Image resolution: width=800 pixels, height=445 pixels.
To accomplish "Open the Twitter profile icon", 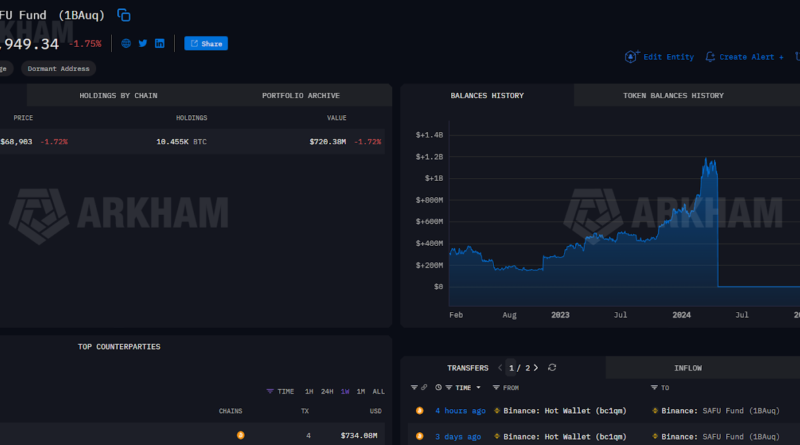I will [x=143, y=43].
